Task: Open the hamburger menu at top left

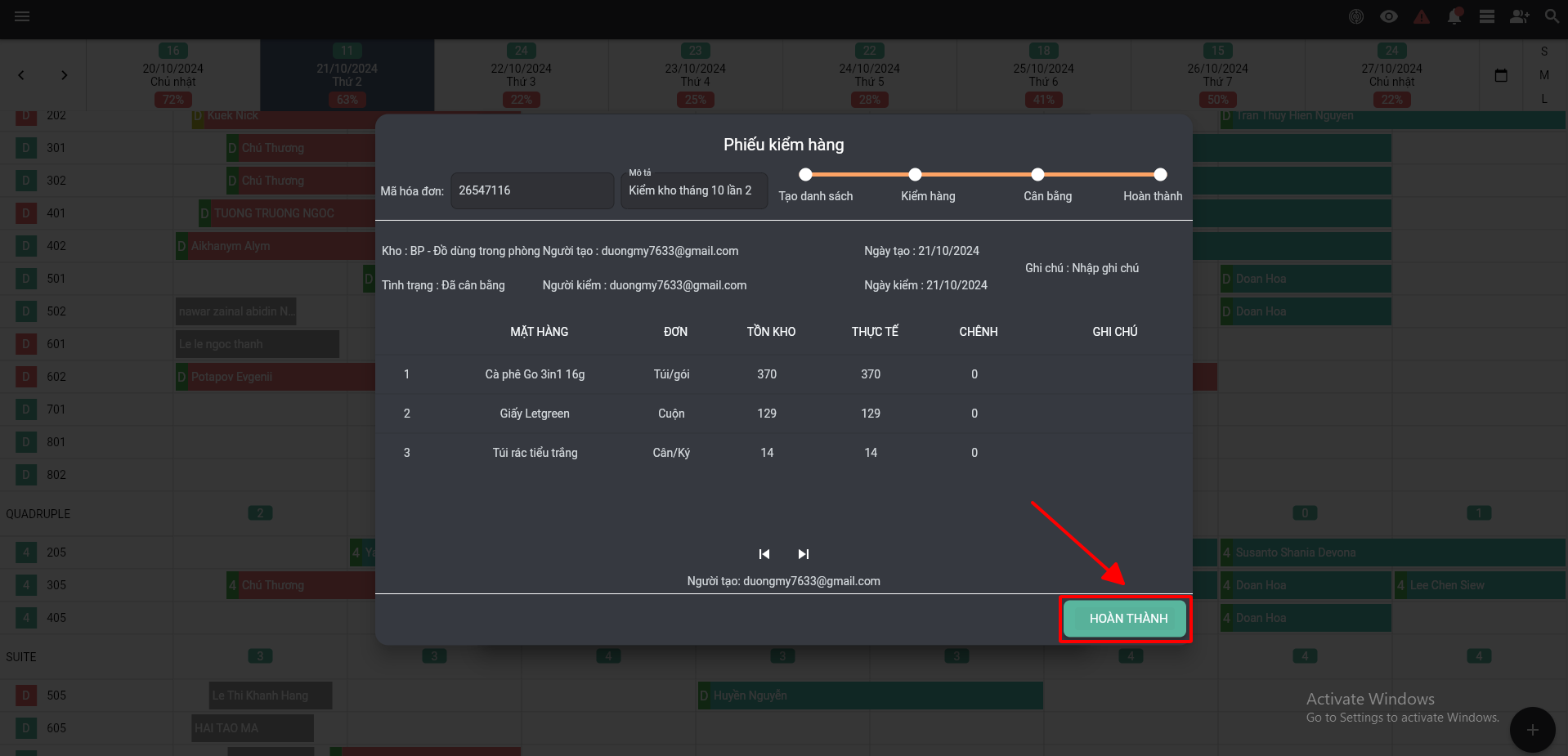Action: pyautogui.click(x=22, y=16)
